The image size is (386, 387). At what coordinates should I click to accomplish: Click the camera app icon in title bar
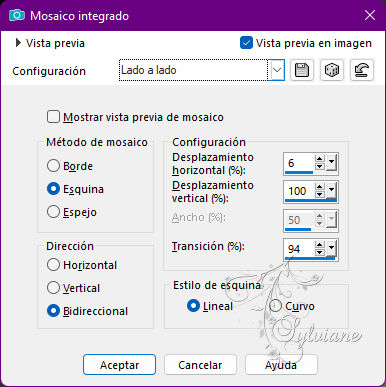17,15
